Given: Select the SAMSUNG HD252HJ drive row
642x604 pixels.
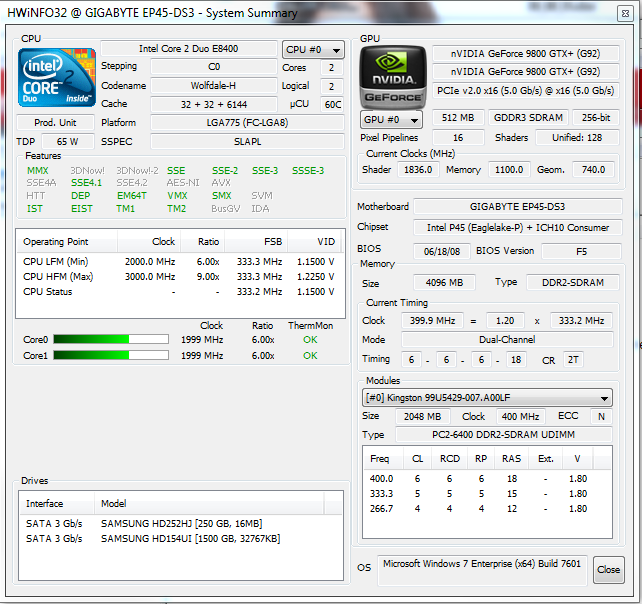Looking at the screenshot, I should pyautogui.click(x=180, y=524).
